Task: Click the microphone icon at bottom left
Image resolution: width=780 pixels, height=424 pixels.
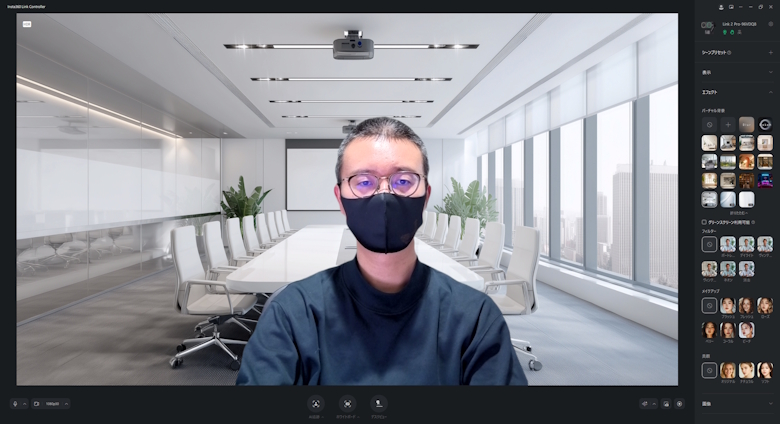Action: point(15,404)
